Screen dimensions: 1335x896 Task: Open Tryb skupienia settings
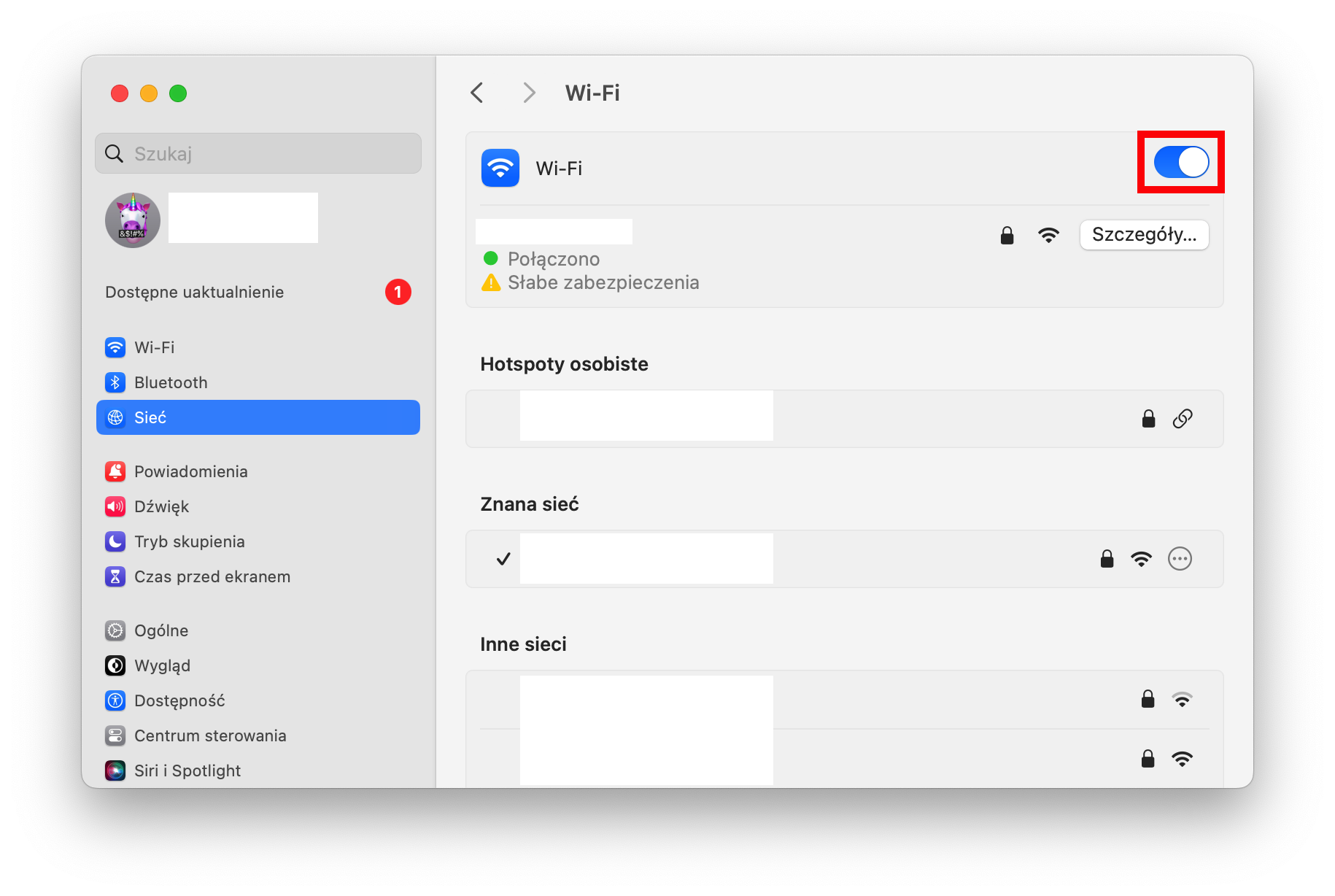click(x=258, y=541)
